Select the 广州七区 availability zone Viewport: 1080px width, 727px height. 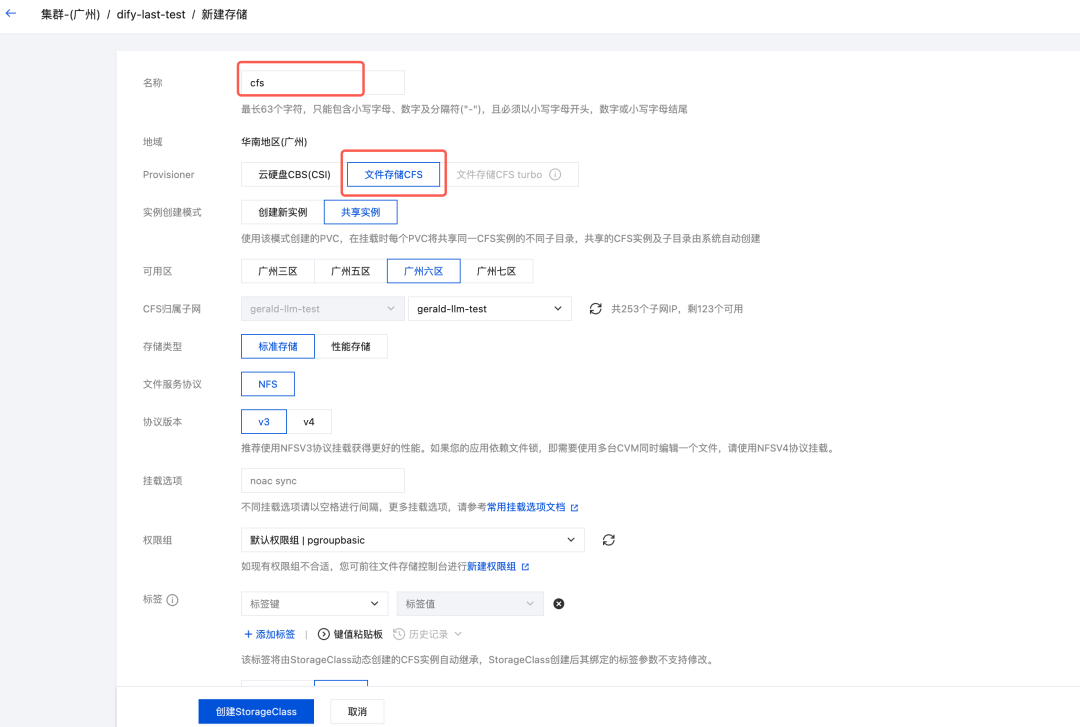point(498,270)
